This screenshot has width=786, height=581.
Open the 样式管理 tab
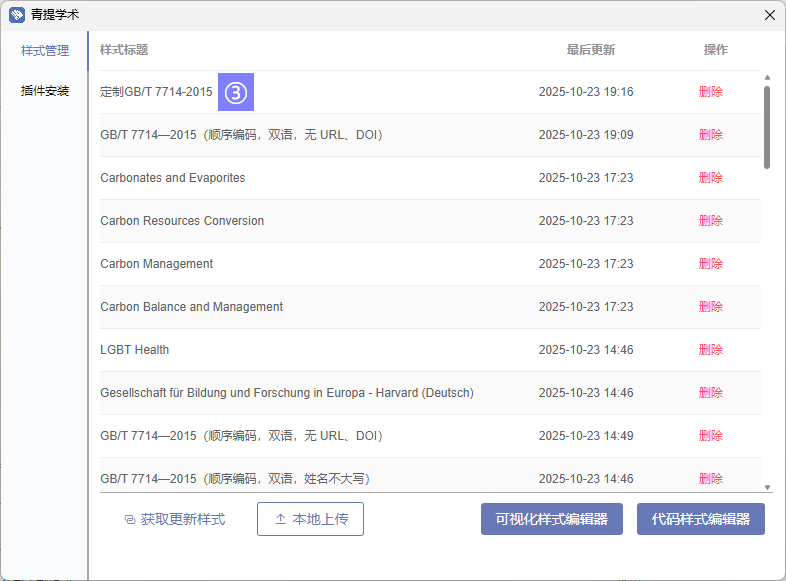tap(45, 51)
